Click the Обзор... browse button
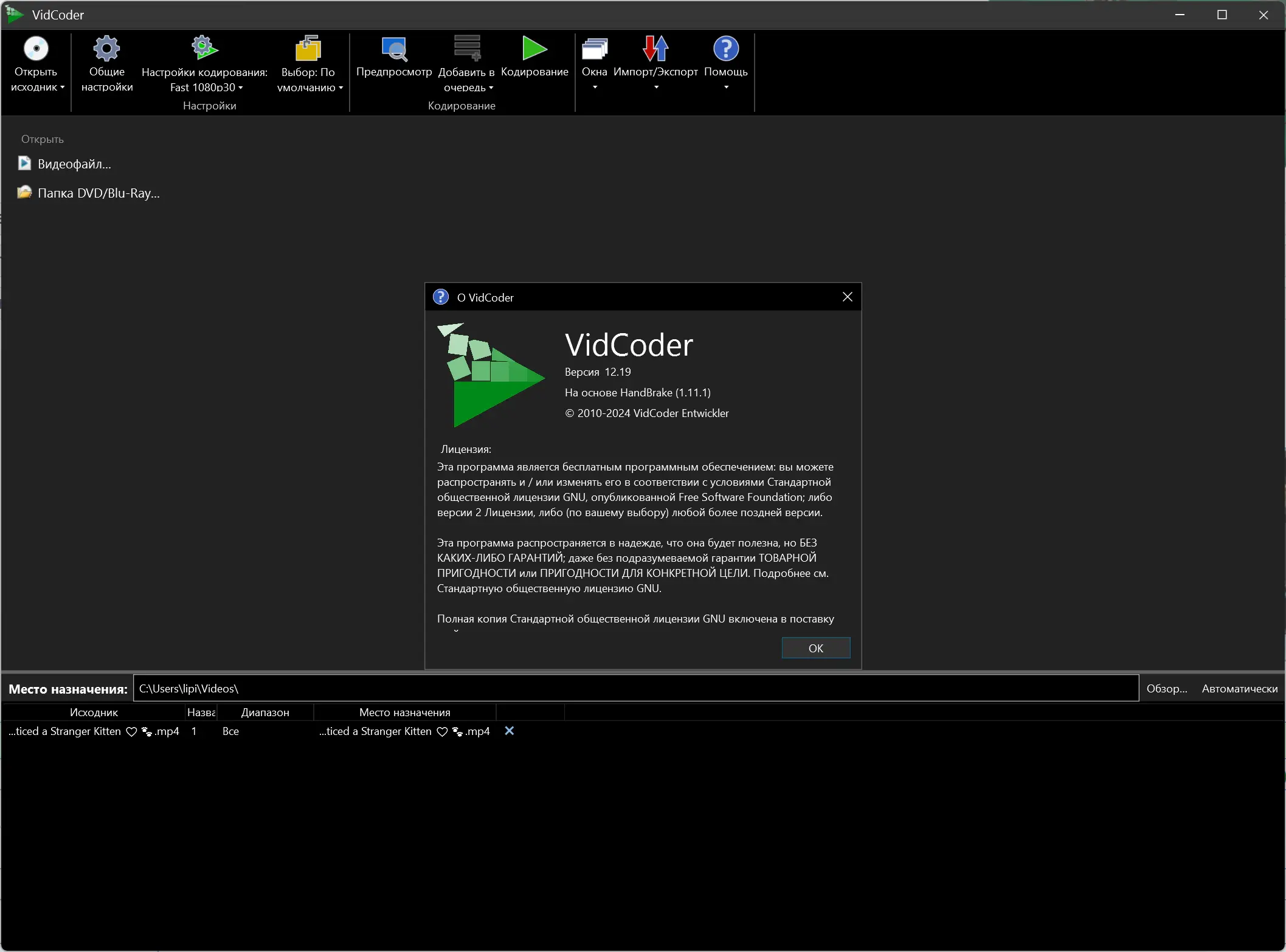This screenshot has height=952, width=1286. click(x=1166, y=689)
